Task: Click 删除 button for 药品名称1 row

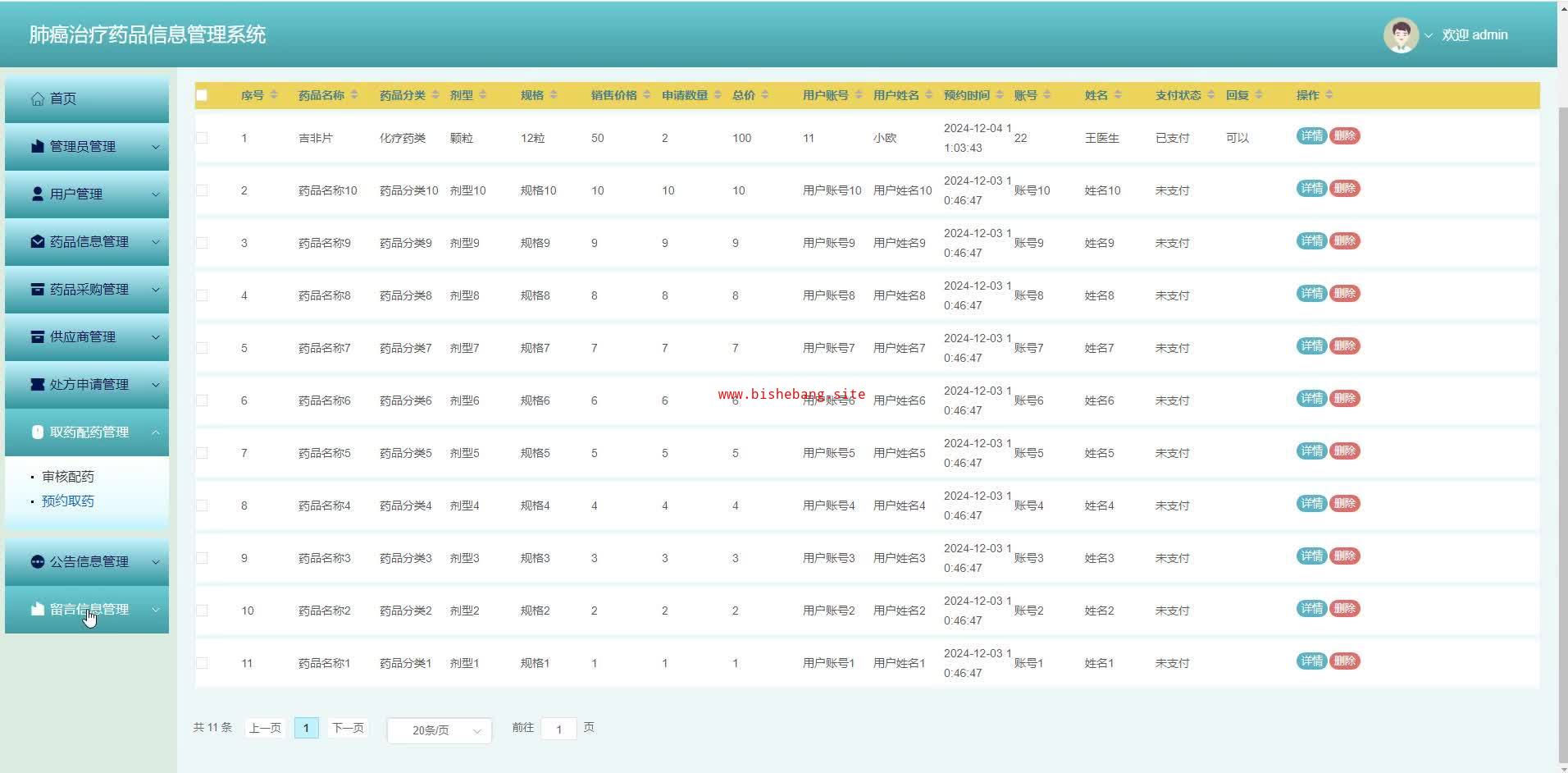Action: (x=1344, y=661)
